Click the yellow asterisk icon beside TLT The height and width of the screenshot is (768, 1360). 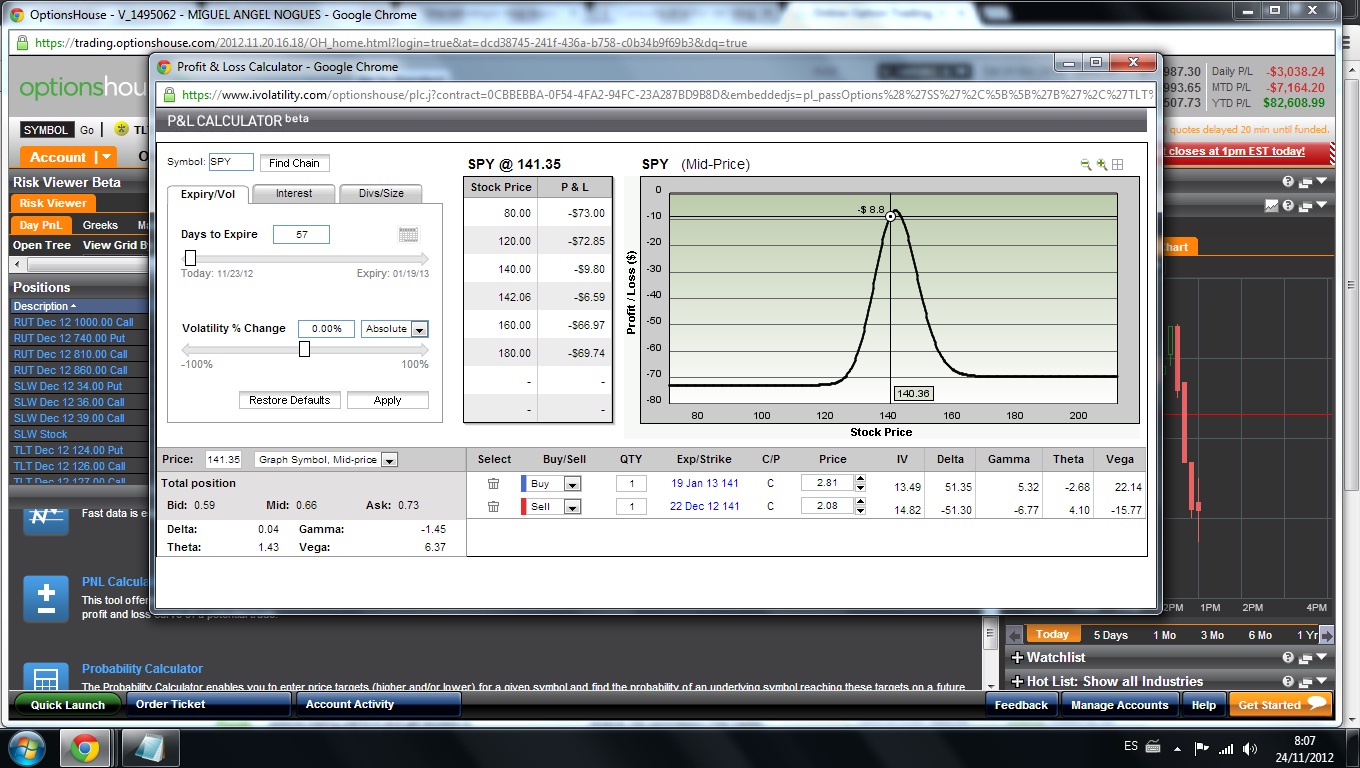pyautogui.click(x=121, y=129)
